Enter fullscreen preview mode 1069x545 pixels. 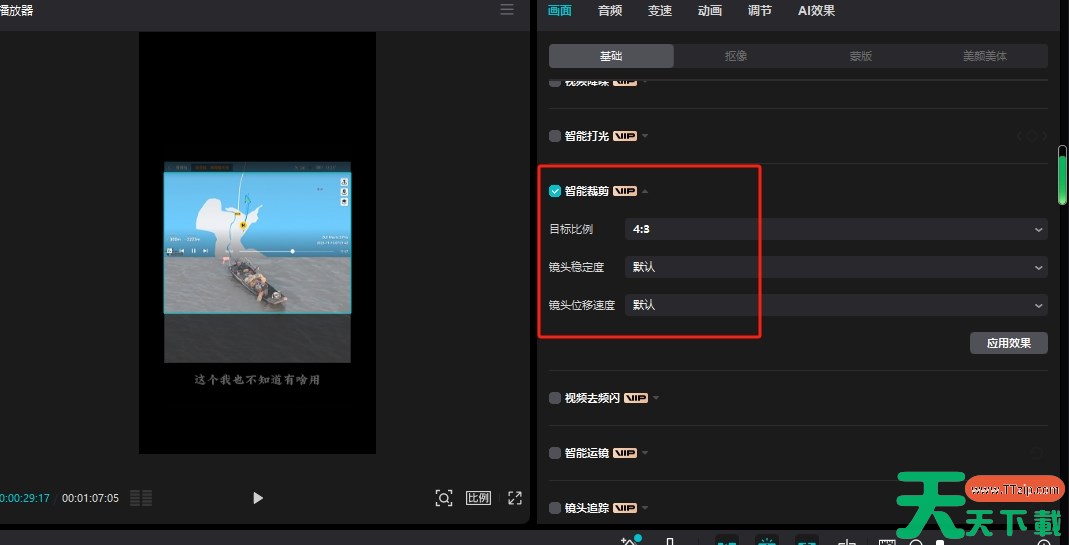pyautogui.click(x=515, y=498)
